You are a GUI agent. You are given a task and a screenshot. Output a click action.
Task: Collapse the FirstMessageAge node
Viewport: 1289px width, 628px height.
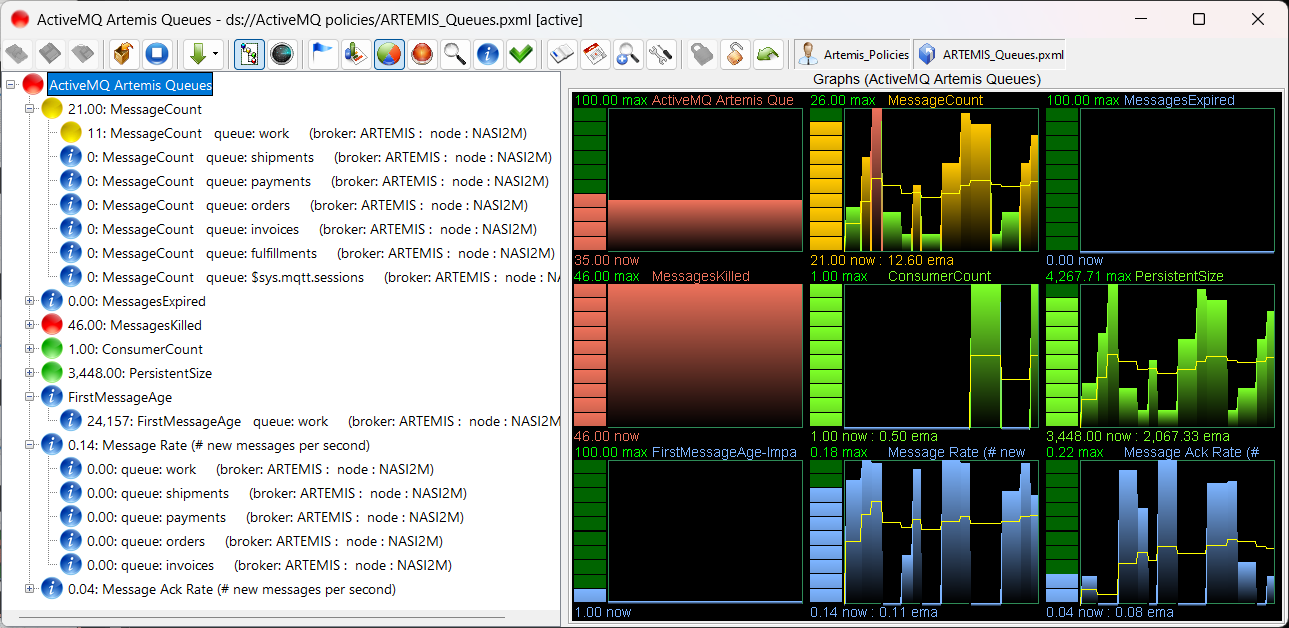pyautogui.click(x=30, y=397)
